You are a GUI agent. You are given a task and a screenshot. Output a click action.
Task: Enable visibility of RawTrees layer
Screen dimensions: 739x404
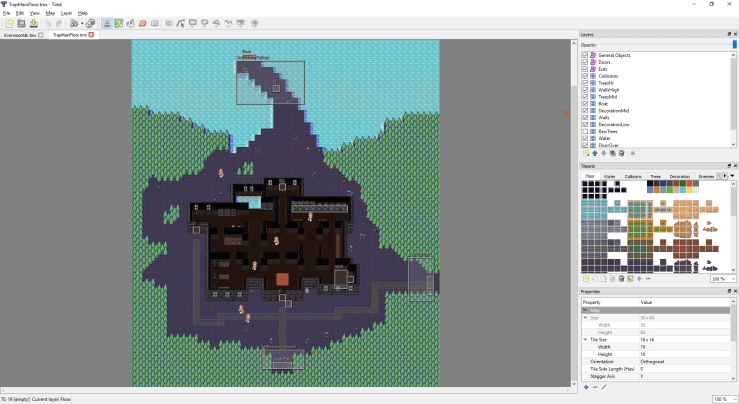[x=585, y=131]
